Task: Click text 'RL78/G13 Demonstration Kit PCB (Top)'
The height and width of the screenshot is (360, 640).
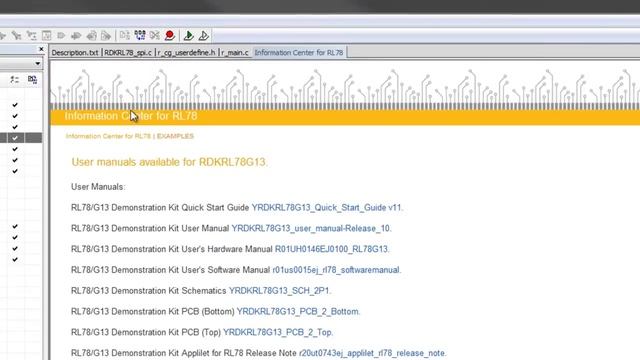Action: pos(146,332)
